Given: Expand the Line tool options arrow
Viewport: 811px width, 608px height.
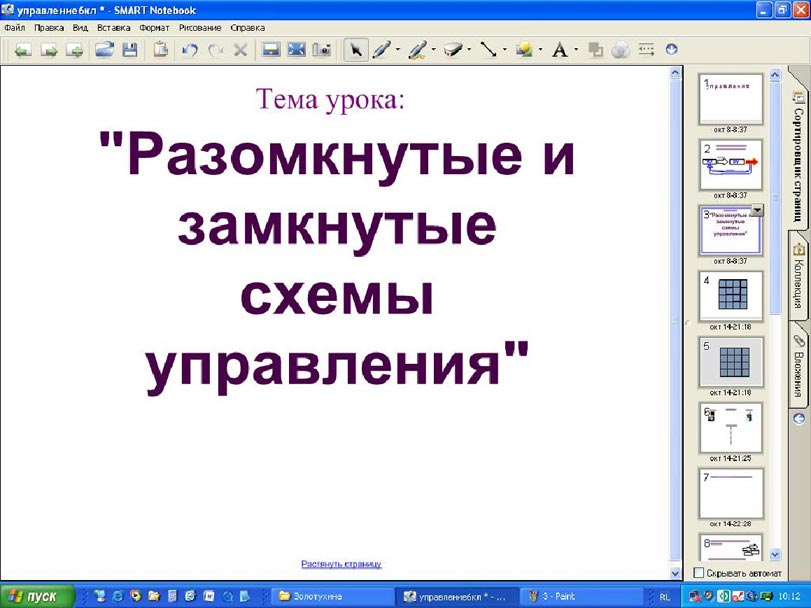Looking at the screenshot, I should 505,49.
